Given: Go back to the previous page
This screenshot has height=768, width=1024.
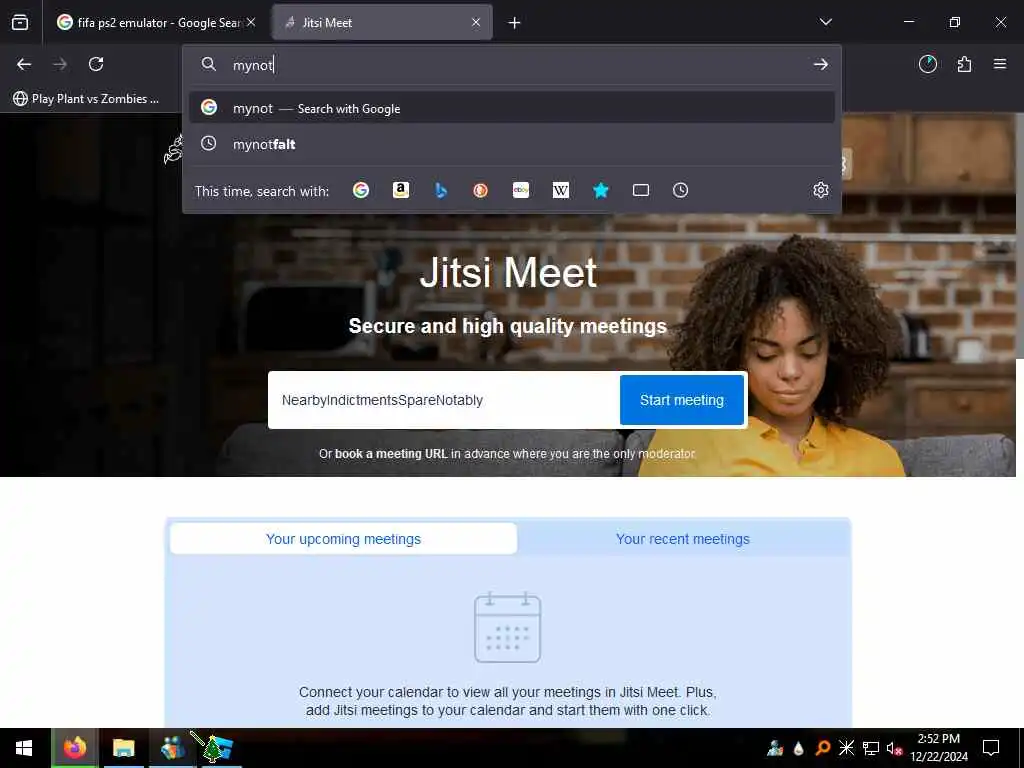Looking at the screenshot, I should pos(24,64).
